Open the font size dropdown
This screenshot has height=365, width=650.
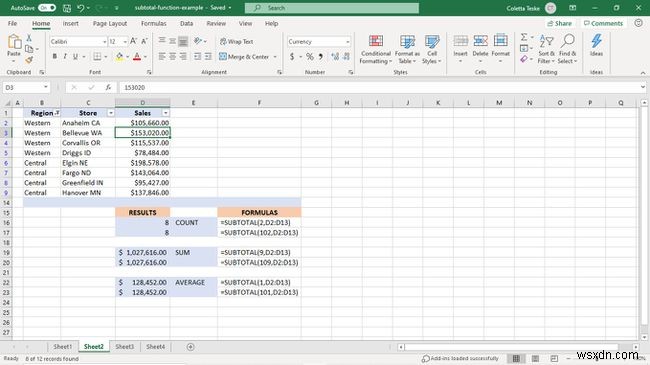125,41
